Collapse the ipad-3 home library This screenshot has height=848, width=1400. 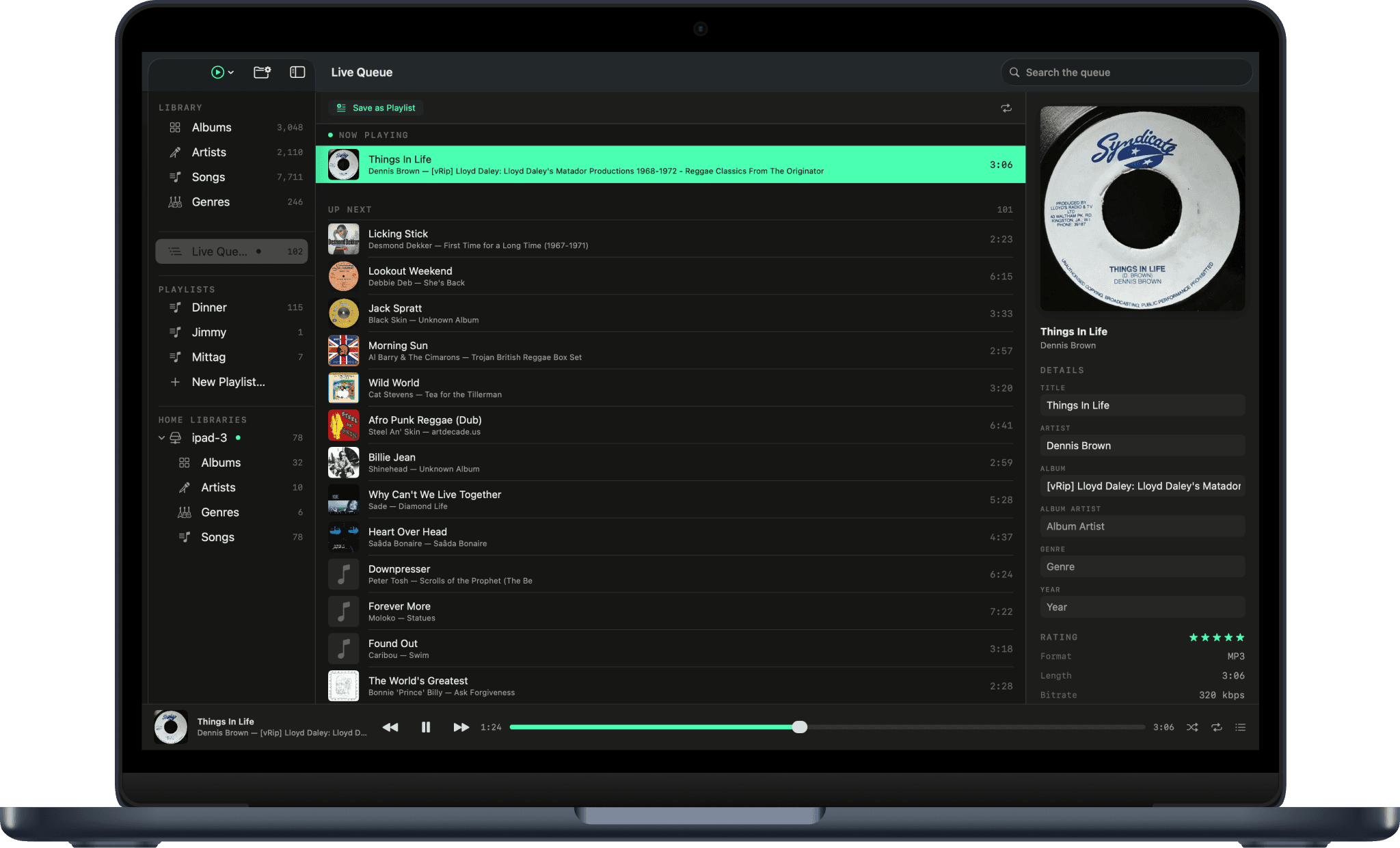[x=161, y=438]
